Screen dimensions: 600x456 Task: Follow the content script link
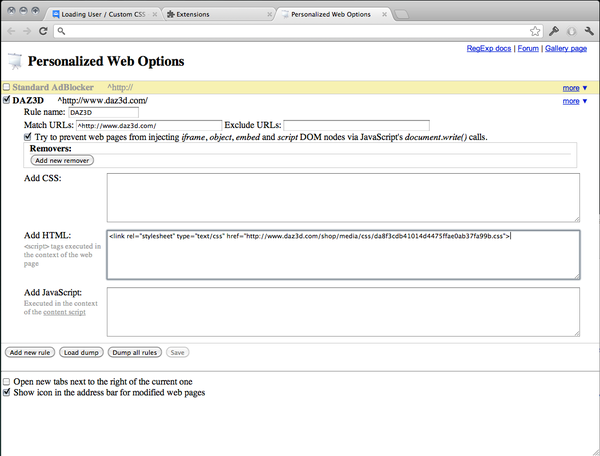(x=64, y=312)
